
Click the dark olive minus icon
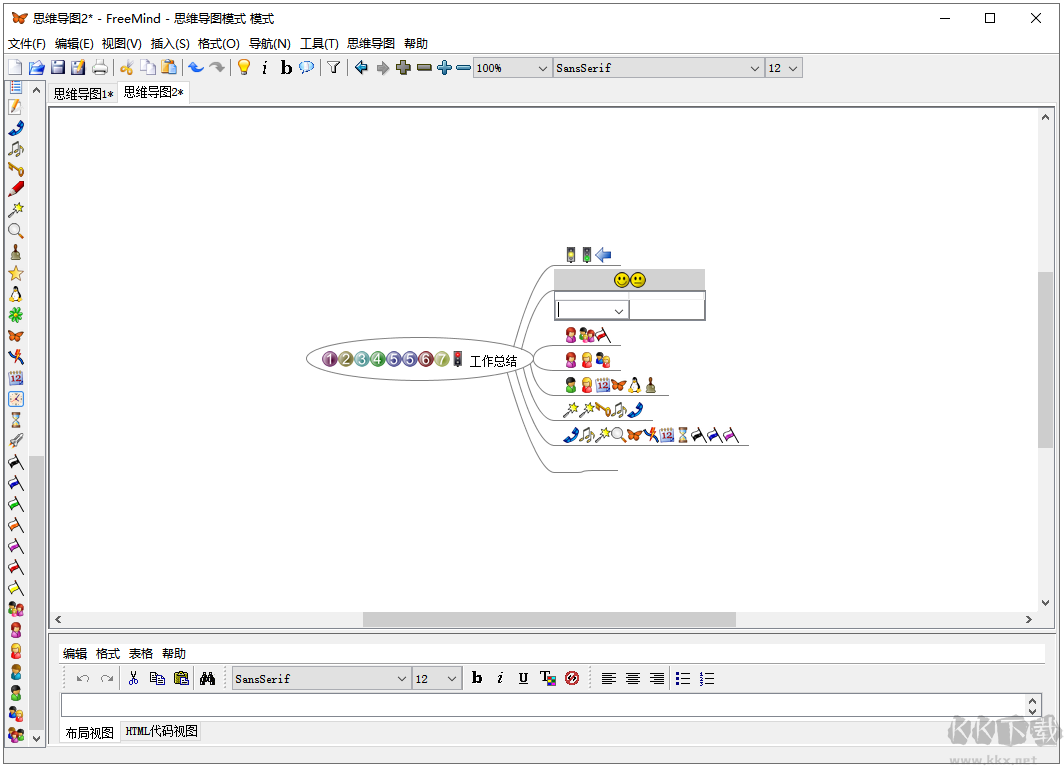coord(424,67)
